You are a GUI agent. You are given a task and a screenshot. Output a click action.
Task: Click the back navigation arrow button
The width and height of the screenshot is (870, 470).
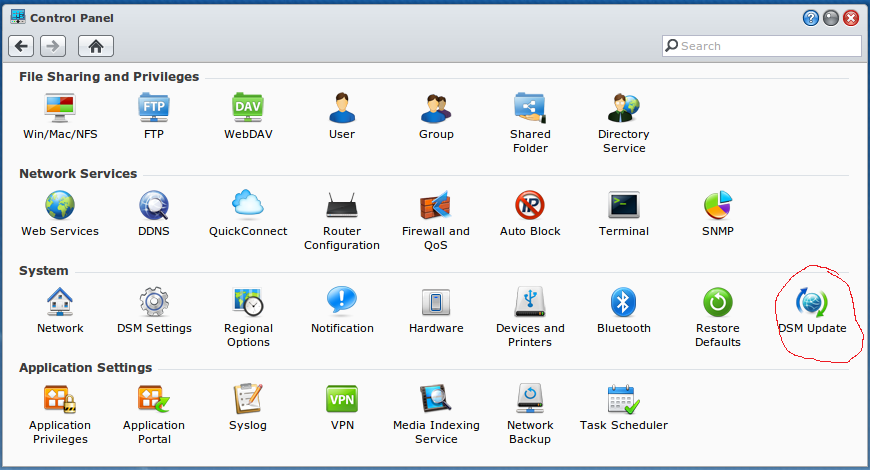[x=22, y=46]
